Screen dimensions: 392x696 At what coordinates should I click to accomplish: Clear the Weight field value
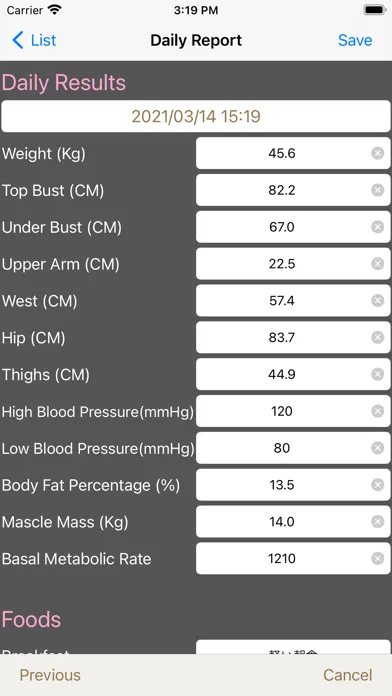(x=377, y=154)
